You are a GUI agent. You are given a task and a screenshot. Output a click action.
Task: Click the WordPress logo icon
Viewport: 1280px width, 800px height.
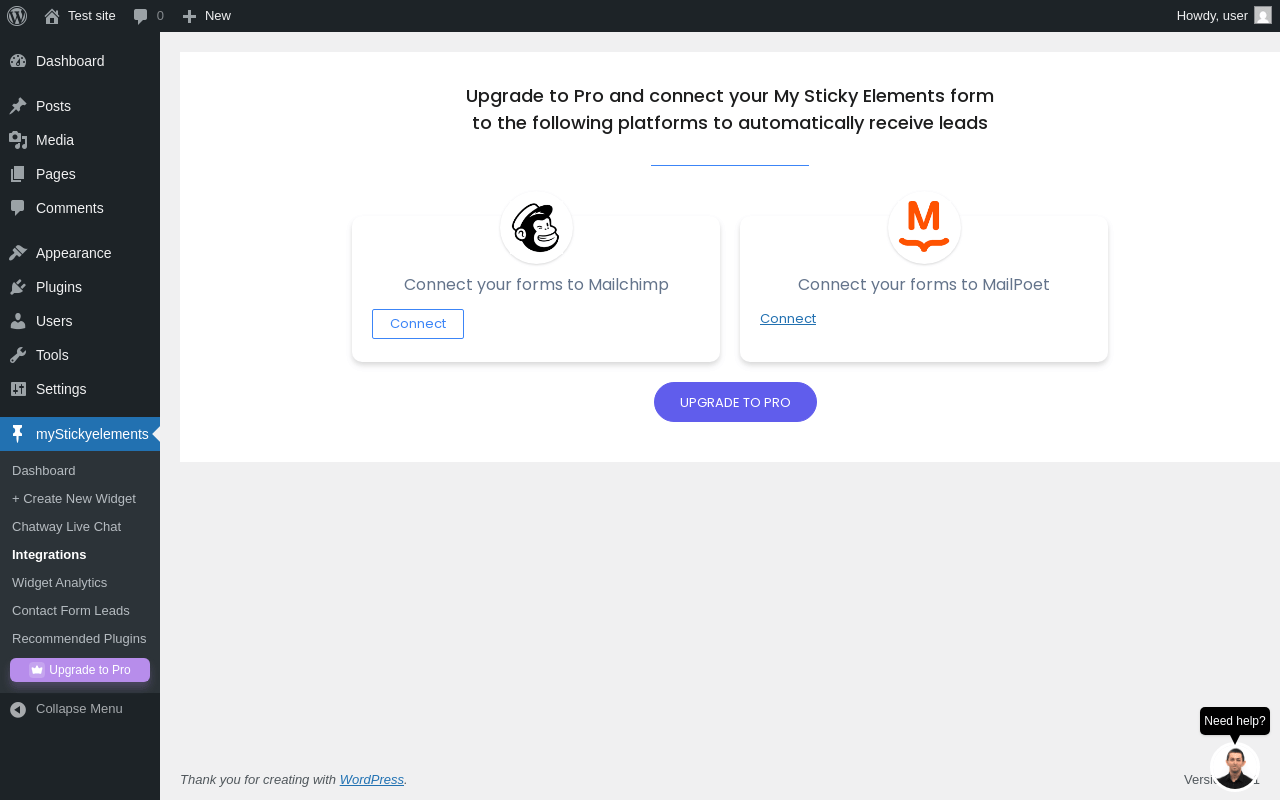(x=17, y=16)
